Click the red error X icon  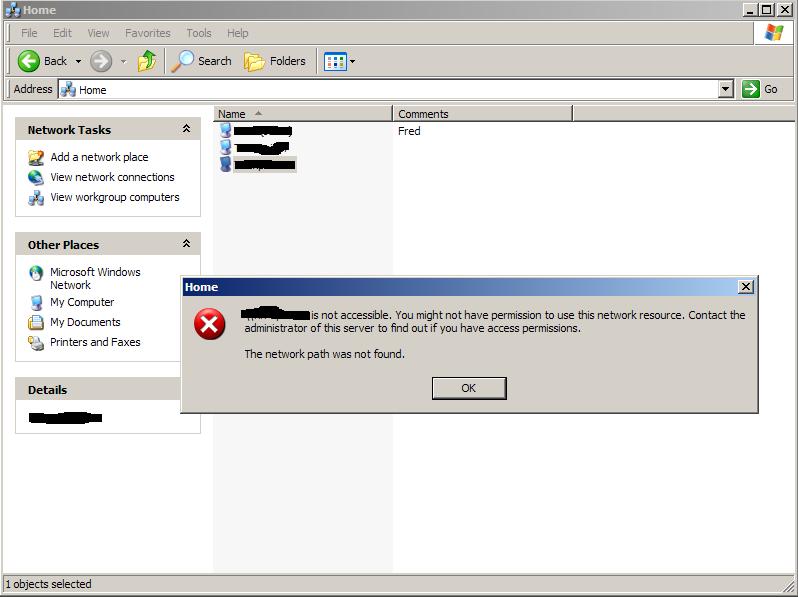pyautogui.click(x=209, y=324)
